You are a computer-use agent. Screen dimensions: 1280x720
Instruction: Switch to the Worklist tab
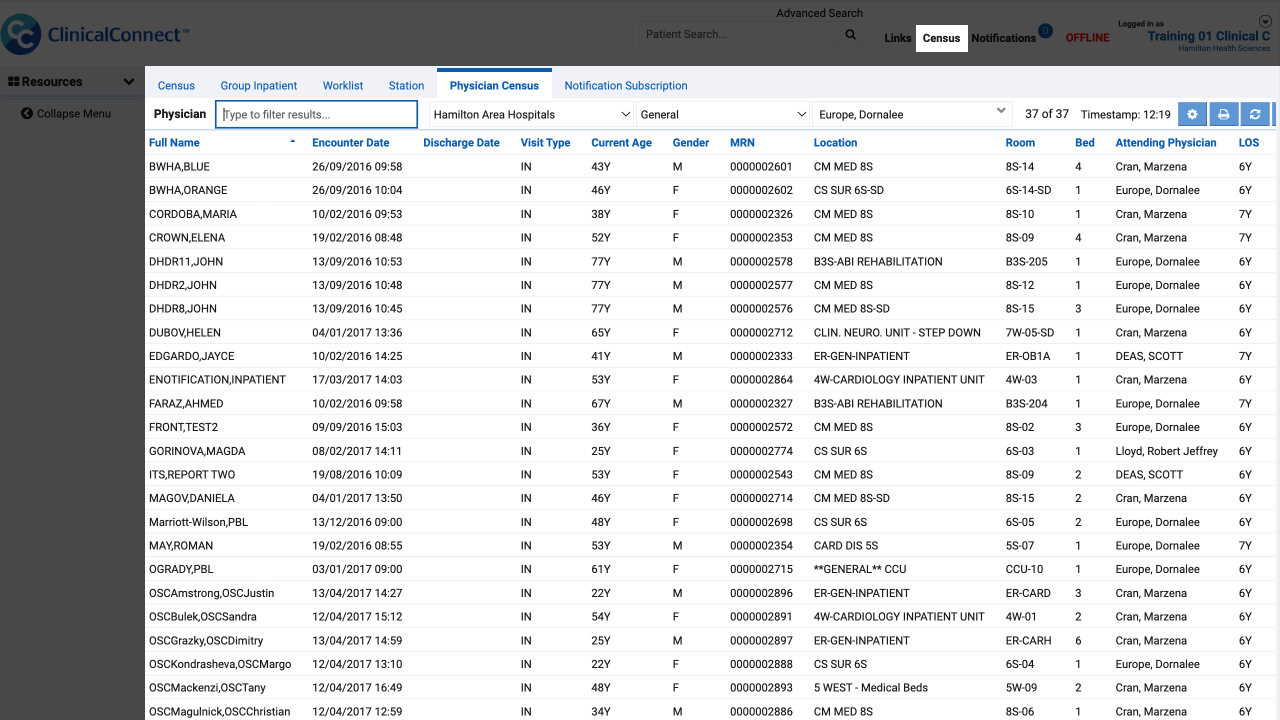pos(343,85)
